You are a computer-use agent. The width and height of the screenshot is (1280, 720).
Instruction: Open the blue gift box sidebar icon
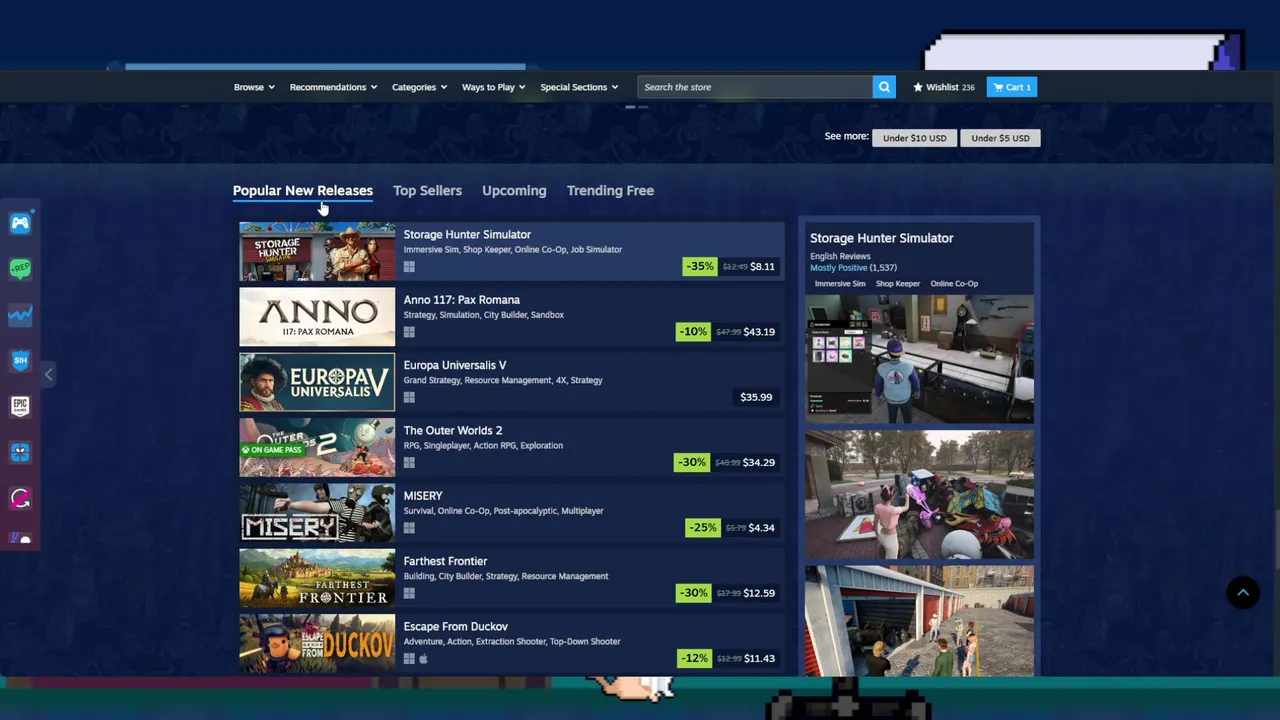tap(20, 452)
